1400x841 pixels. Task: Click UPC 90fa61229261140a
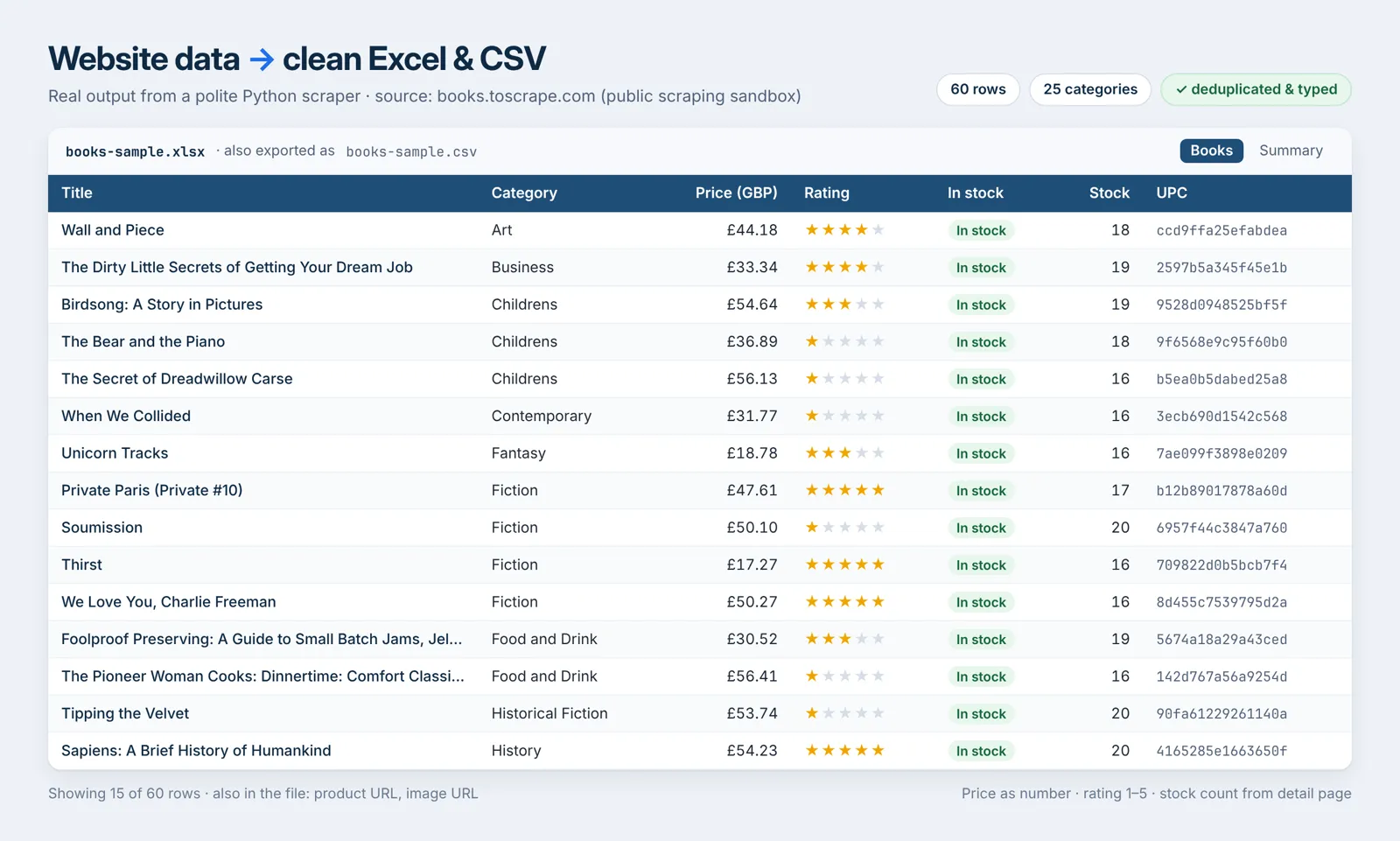click(x=1221, y=714)
